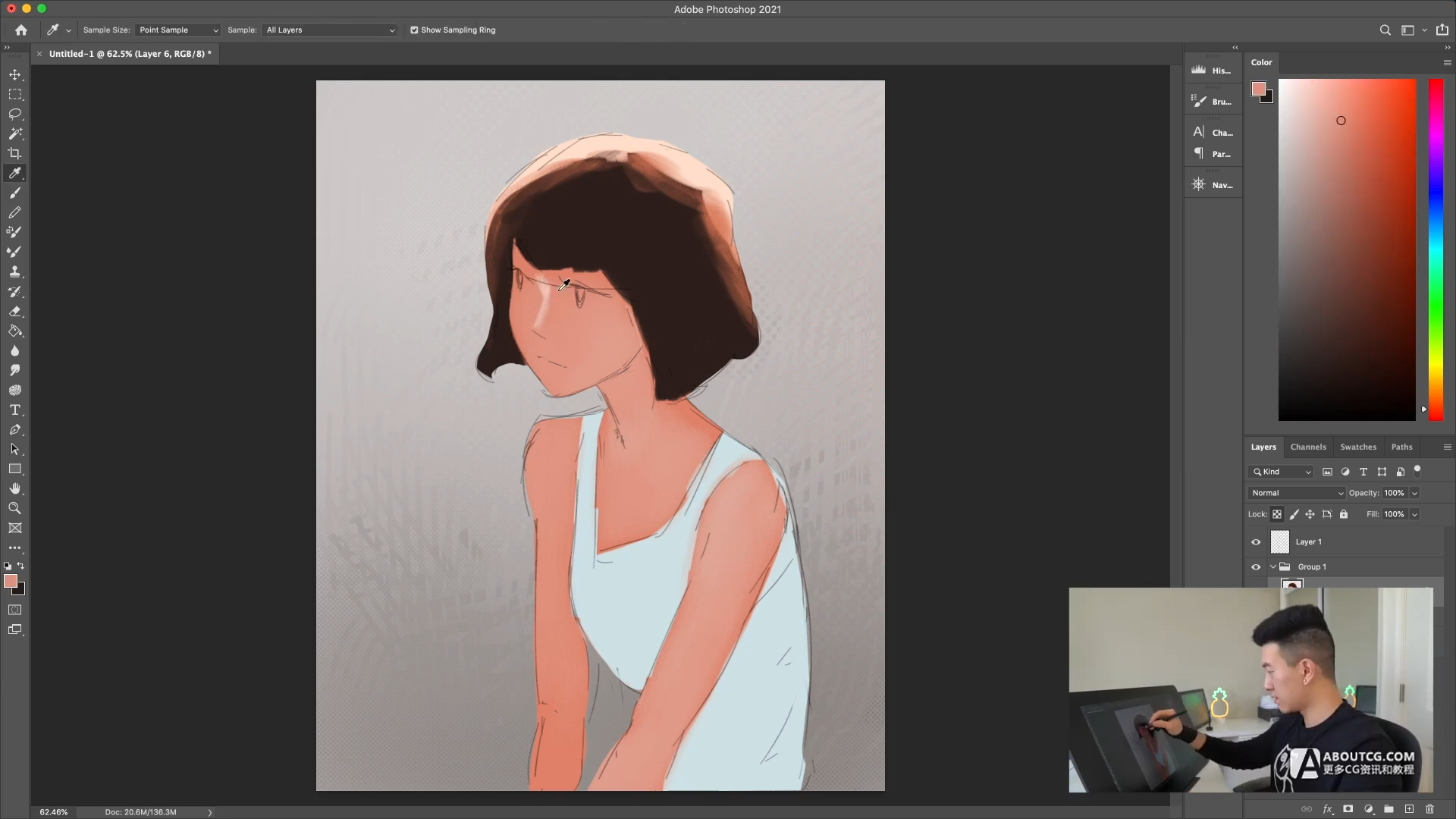The width and height of the screenshot is (1456, 819).
Task: Open the search magnifier icon
Action: (x=1385, y=30)
